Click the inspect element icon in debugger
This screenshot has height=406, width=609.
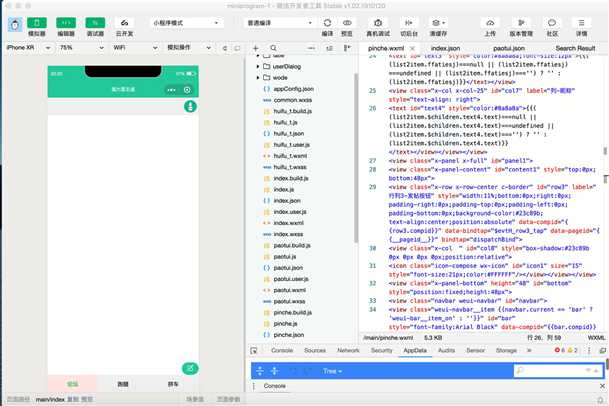click(254, 350)
